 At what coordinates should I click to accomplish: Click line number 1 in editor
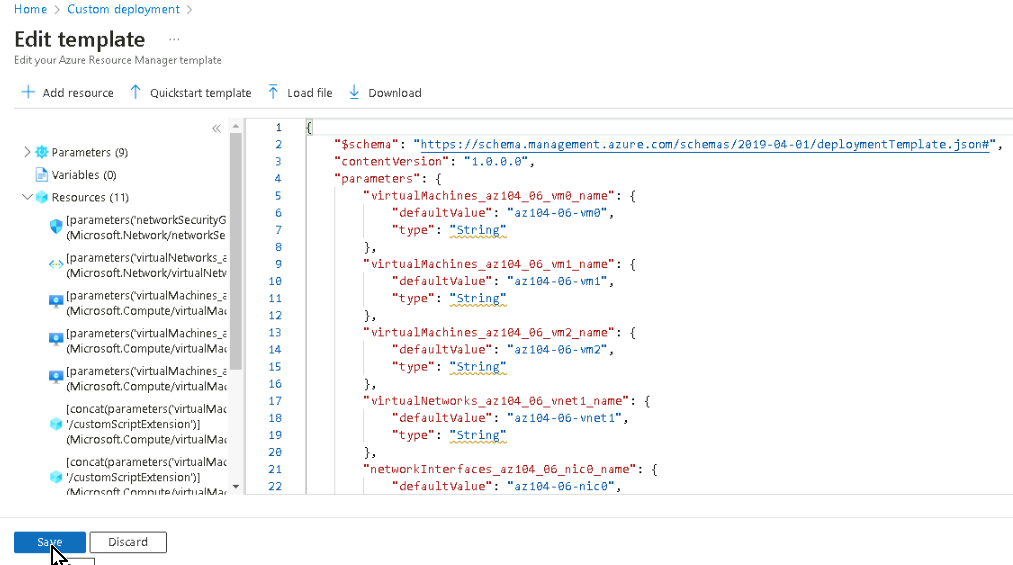[278, 127]
